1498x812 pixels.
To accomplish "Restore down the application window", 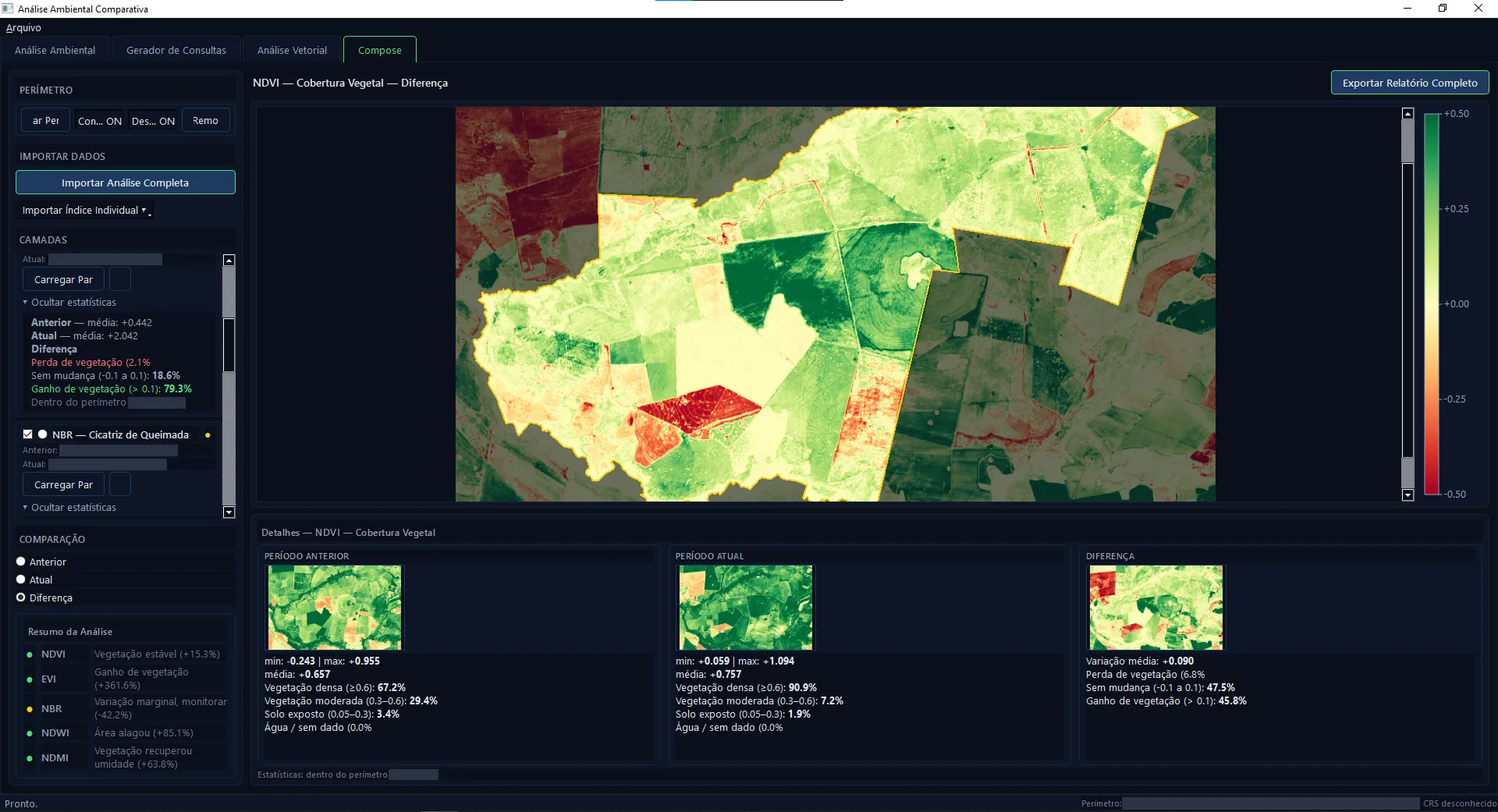I will coord(1443,9).
